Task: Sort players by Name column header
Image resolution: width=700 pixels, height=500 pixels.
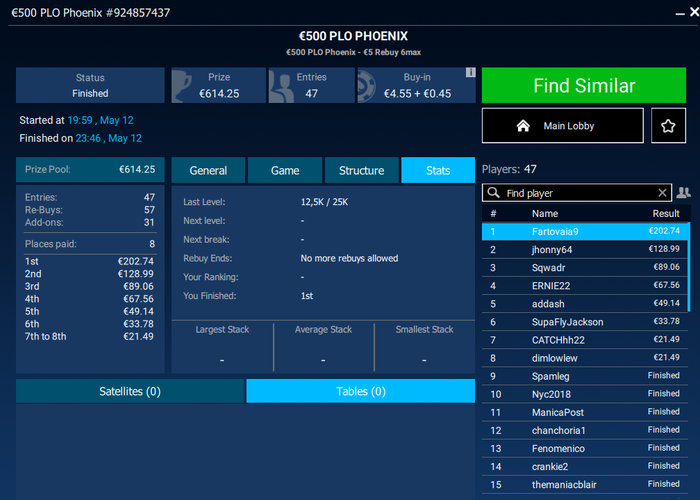Action: 545,213
